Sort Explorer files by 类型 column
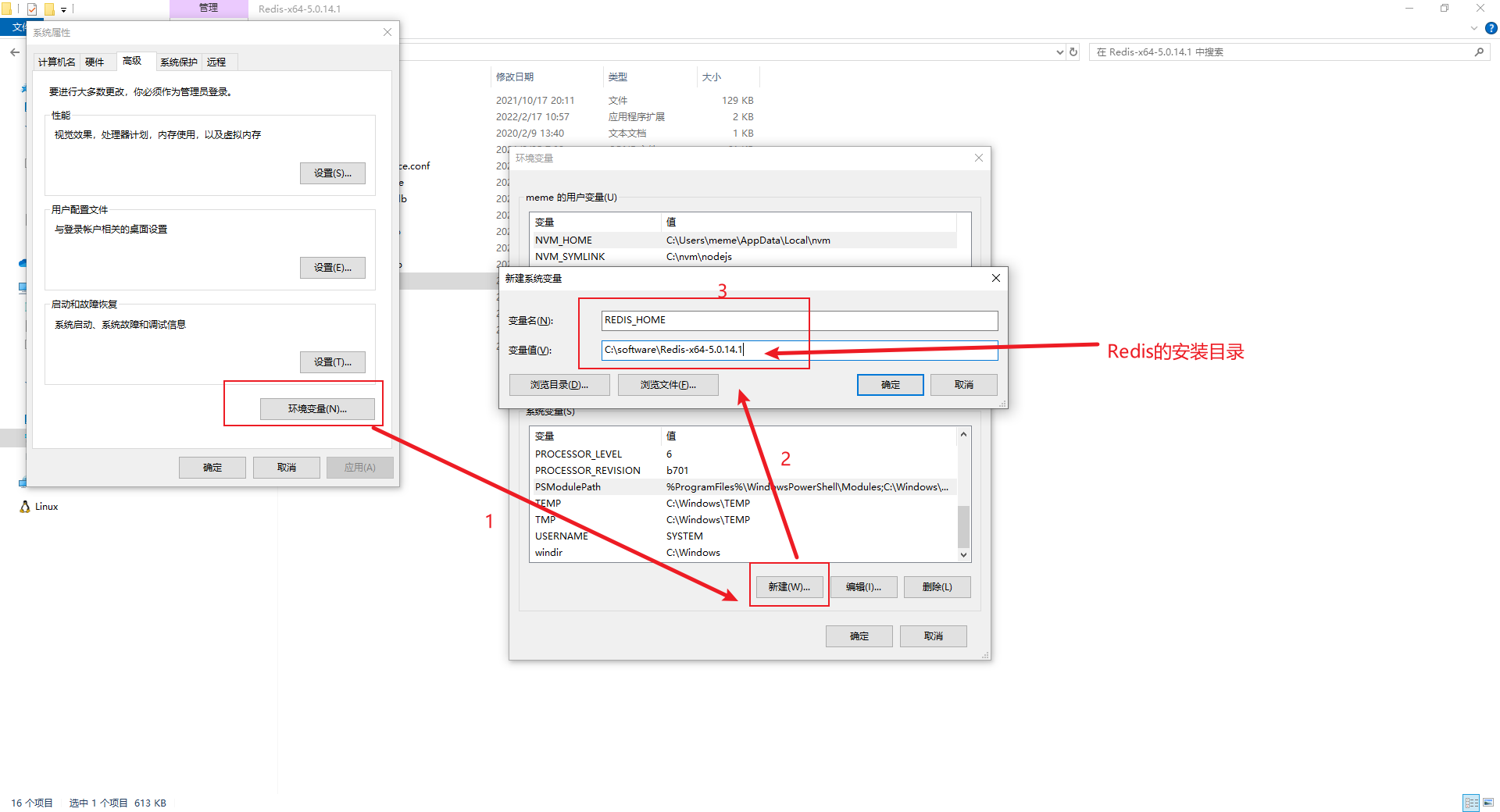This screenshot has height=812, width=1500. tap(650, 77)
